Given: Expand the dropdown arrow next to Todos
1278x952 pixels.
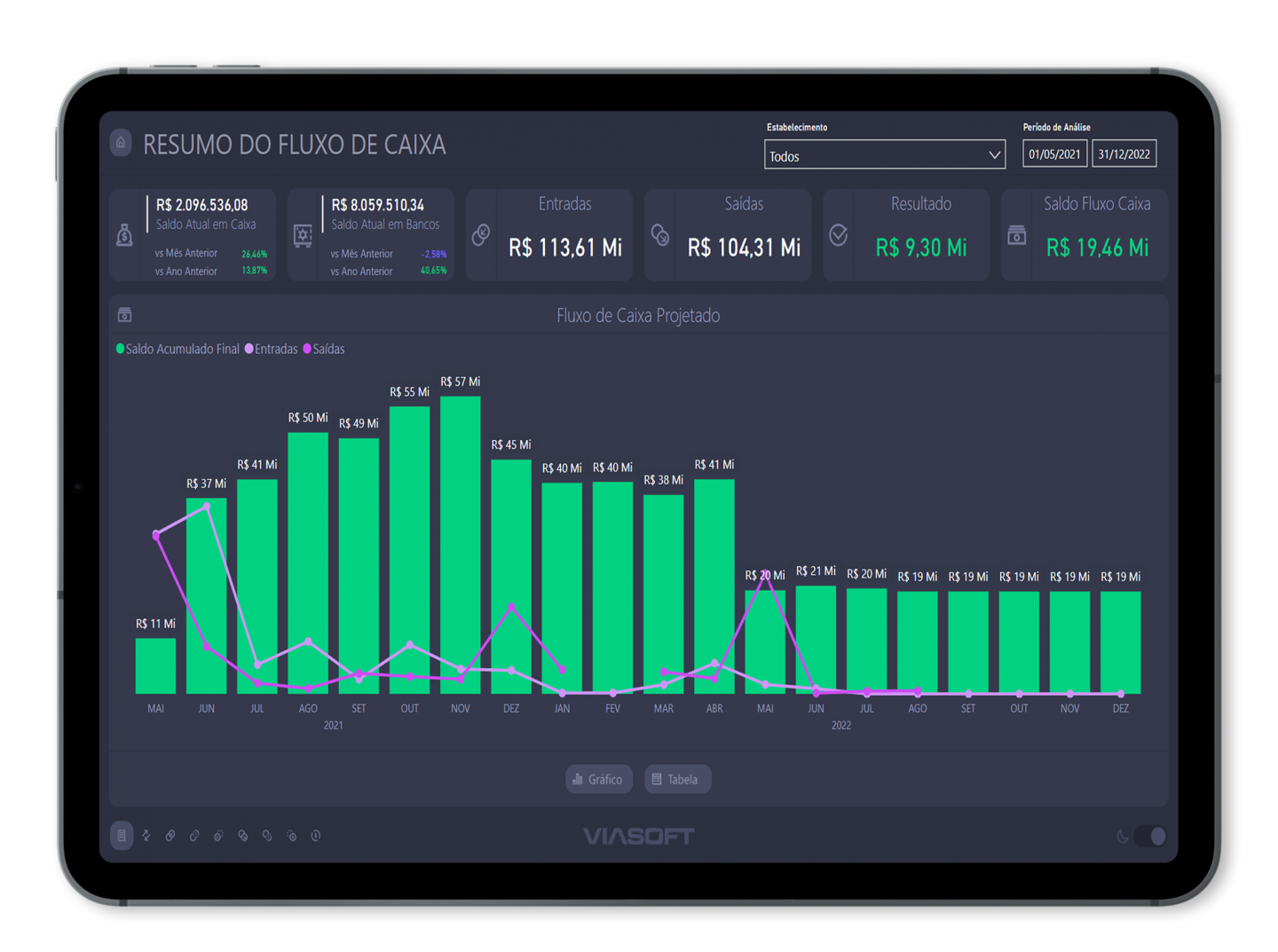Looking at the screenshot, I should tap(994, 155).
